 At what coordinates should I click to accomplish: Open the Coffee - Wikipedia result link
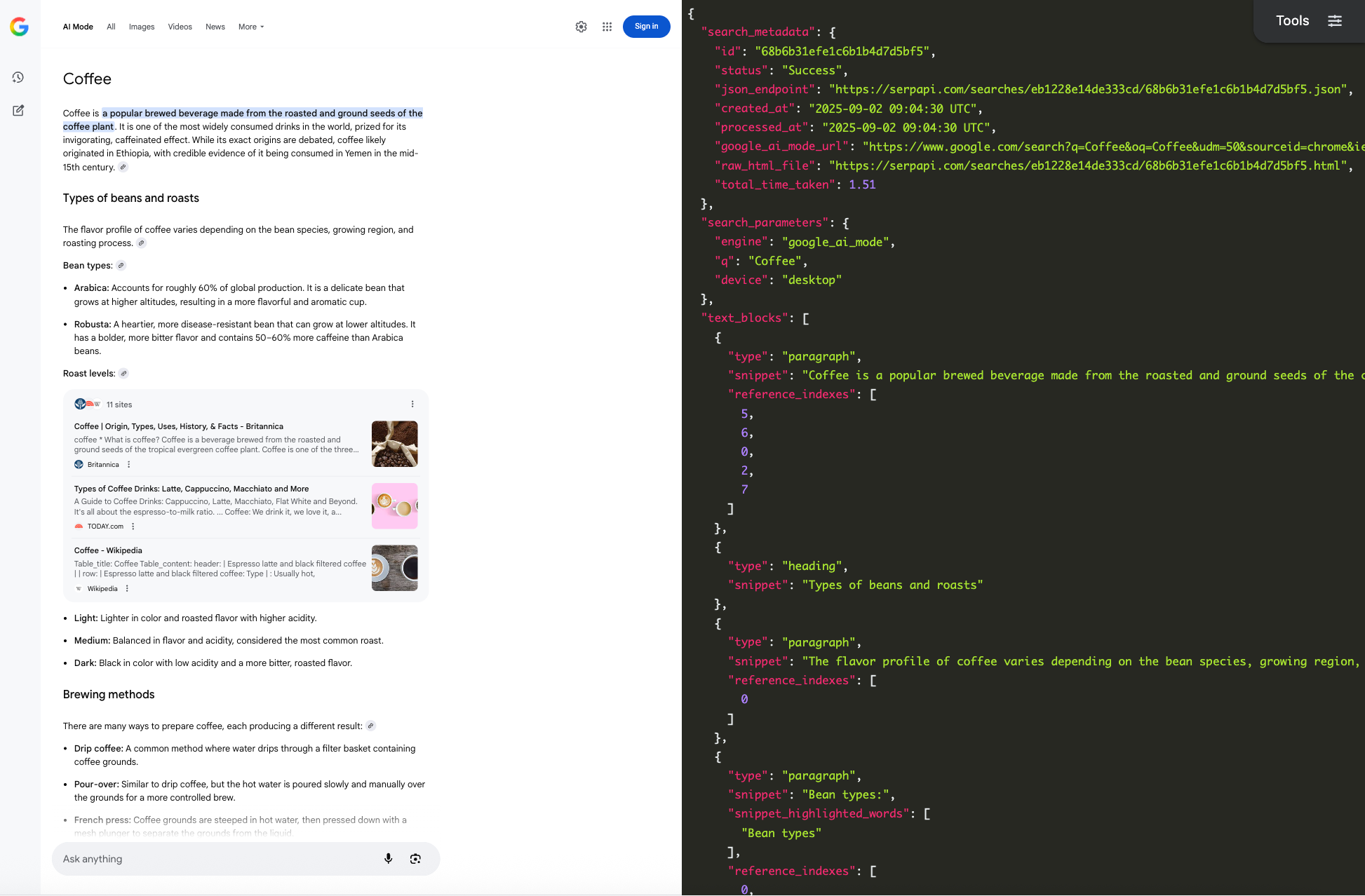(108, 550)
